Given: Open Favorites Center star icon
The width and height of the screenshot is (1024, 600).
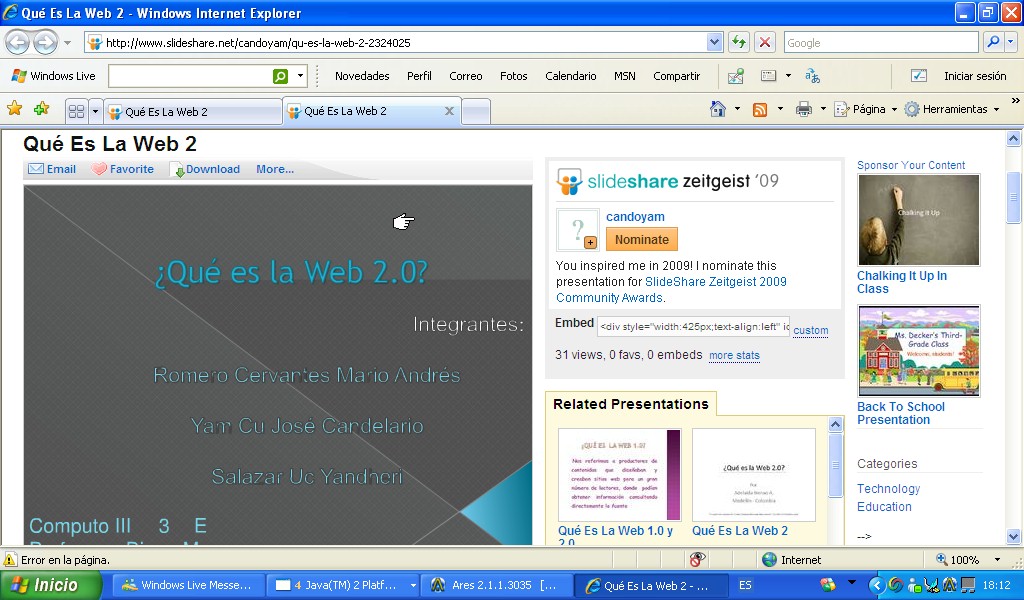Looking at the screenshot, I should point(15,109).
